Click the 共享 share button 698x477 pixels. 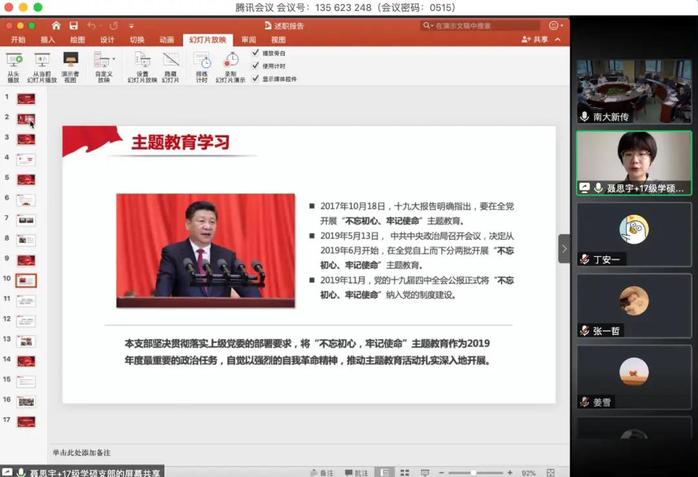click(536, 40)
